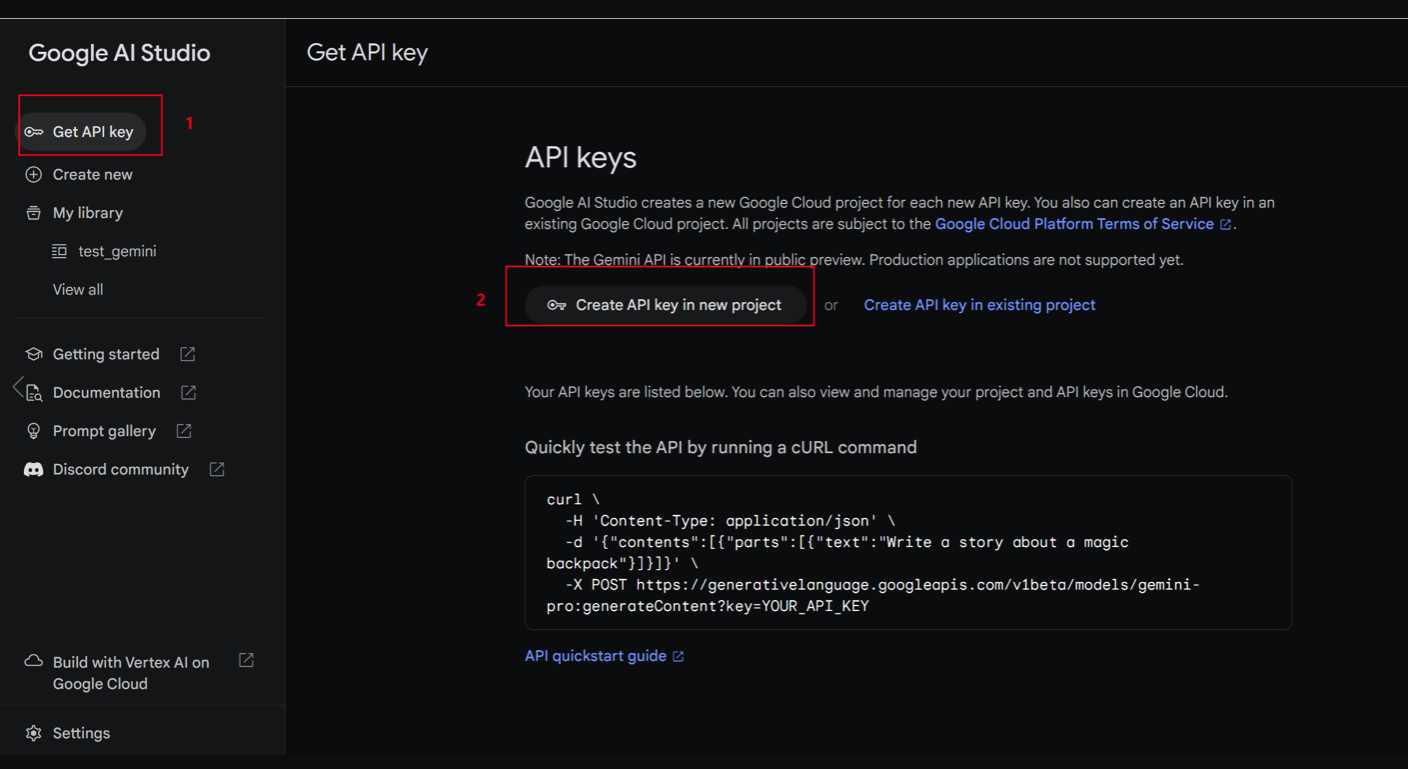Click the 'Quickly test the API' heading

(x=721, y=447)
